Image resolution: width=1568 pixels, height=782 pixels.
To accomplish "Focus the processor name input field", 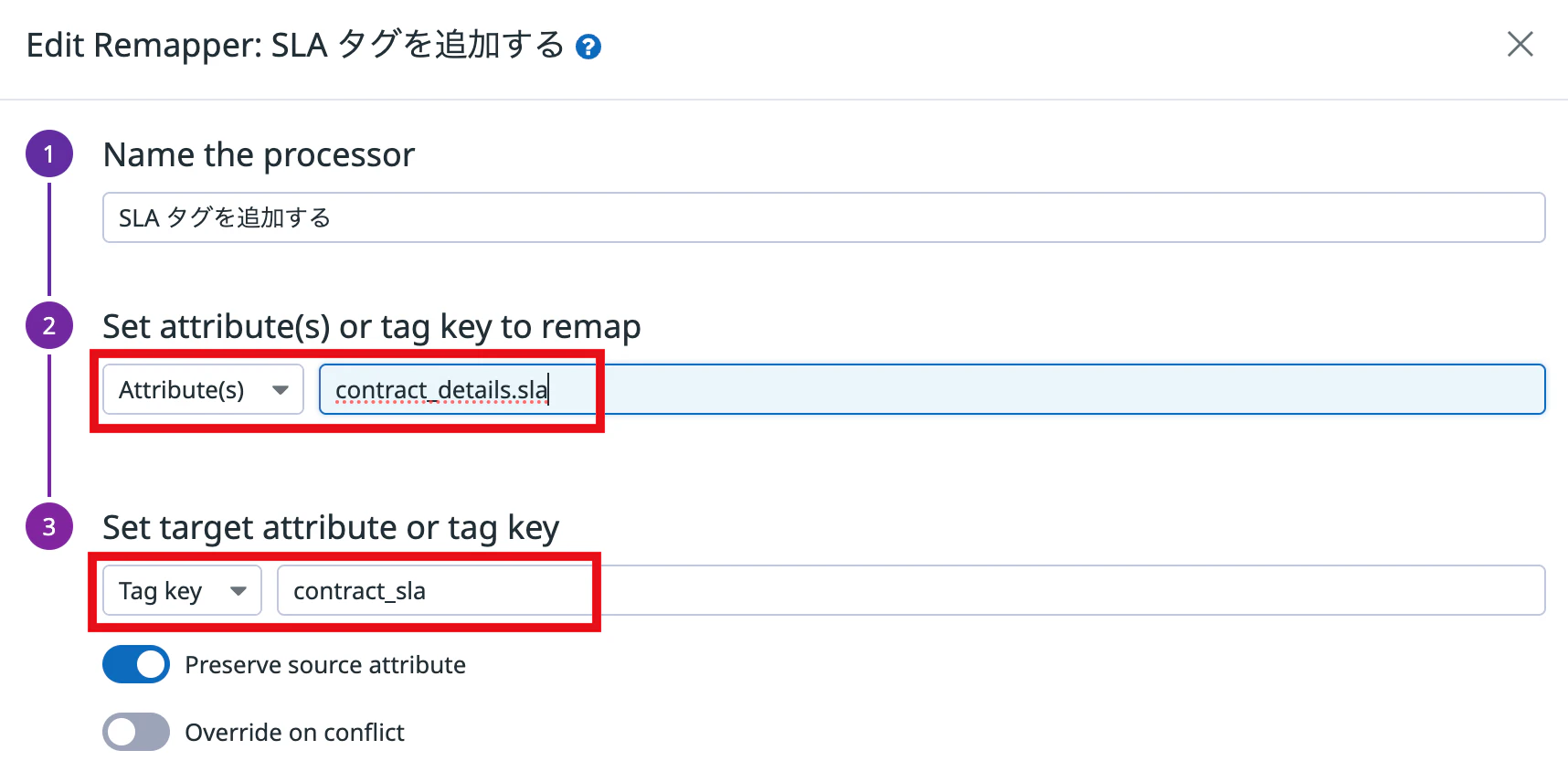I will tap(823, 217).
